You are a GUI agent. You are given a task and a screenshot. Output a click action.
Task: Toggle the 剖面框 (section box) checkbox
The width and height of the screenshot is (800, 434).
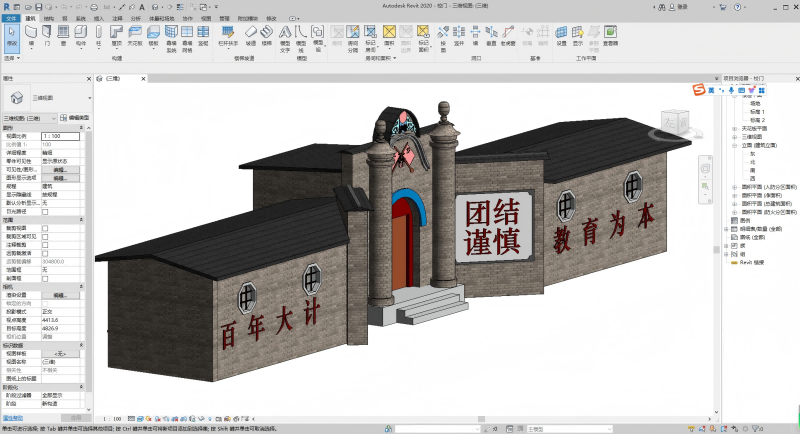(x=46, y=278)
